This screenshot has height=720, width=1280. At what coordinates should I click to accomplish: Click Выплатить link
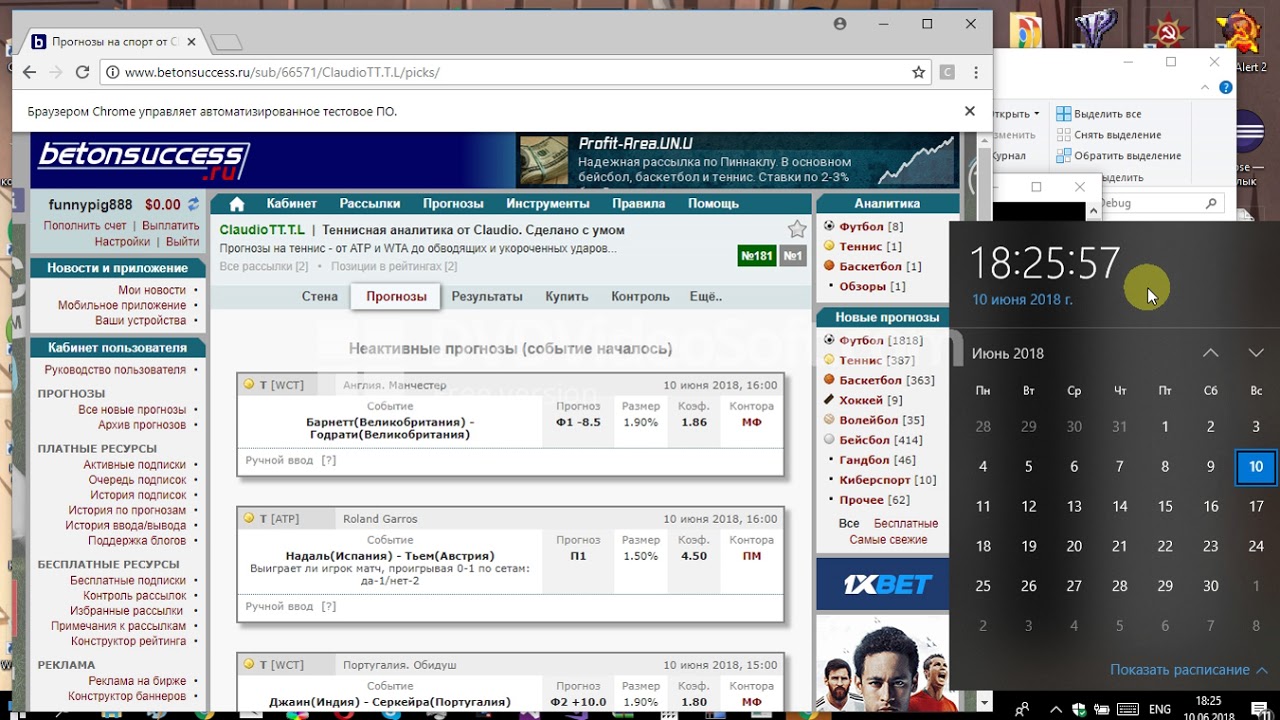point(171,226)
